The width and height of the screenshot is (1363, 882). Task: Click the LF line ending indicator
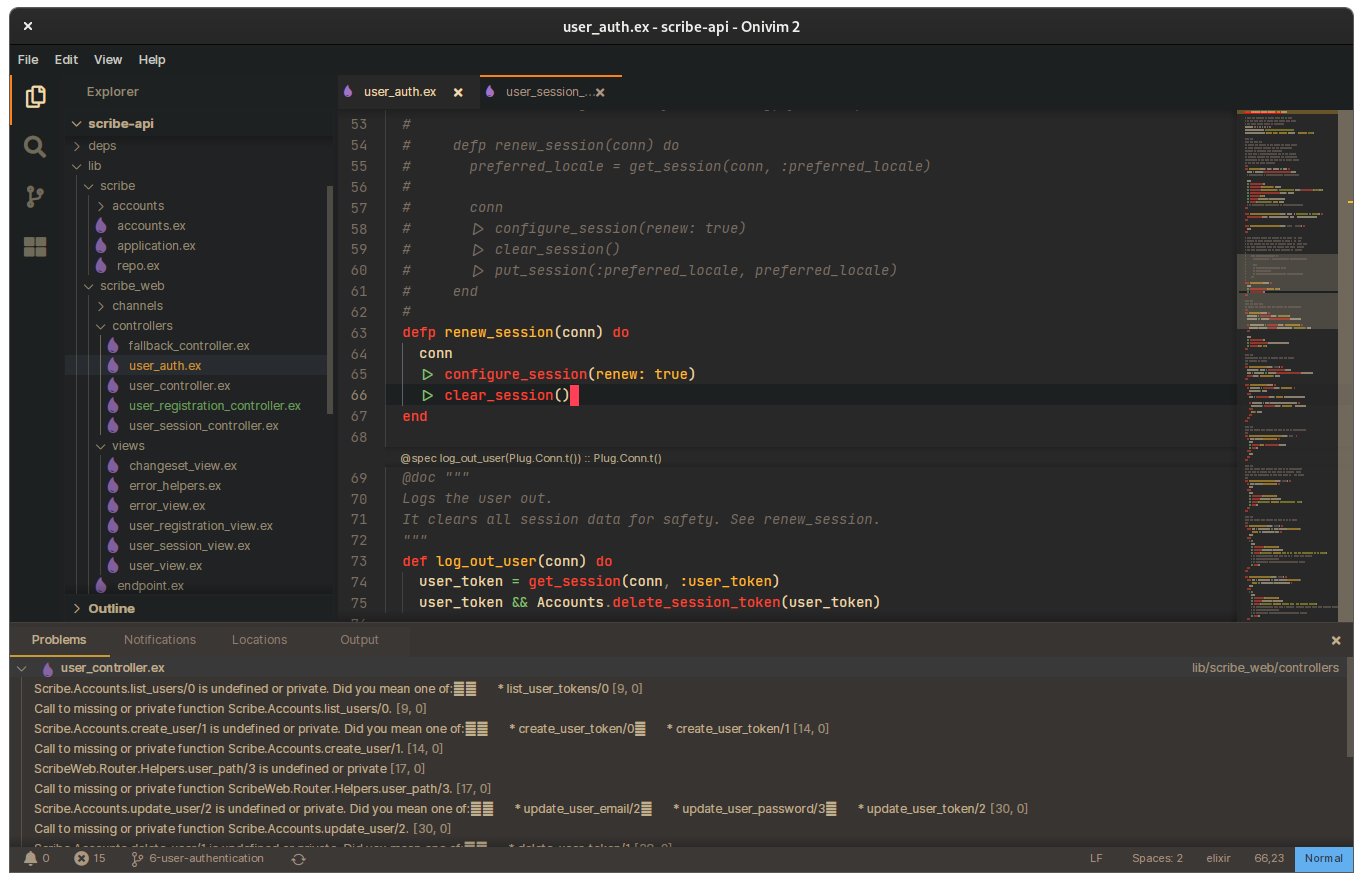click(1096, 858)
